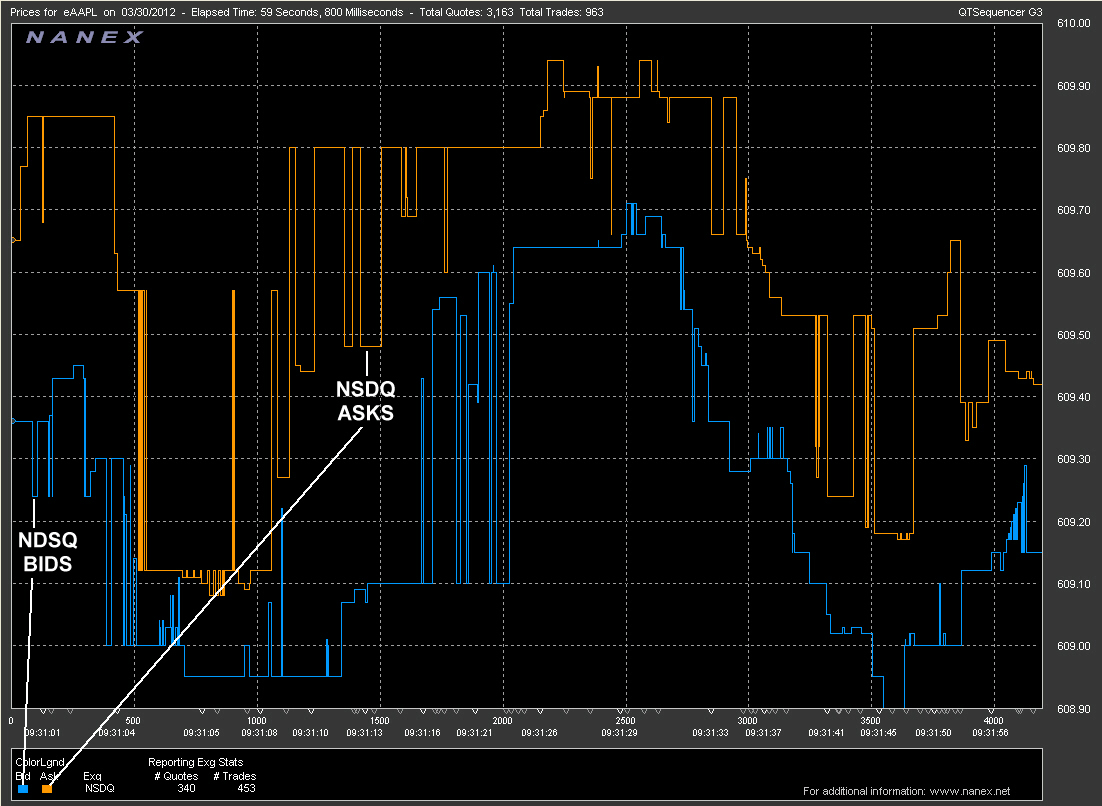Click the 09:31:05 time label
The width and height of the screenshot is (1102, 806).
click(202, 733)
